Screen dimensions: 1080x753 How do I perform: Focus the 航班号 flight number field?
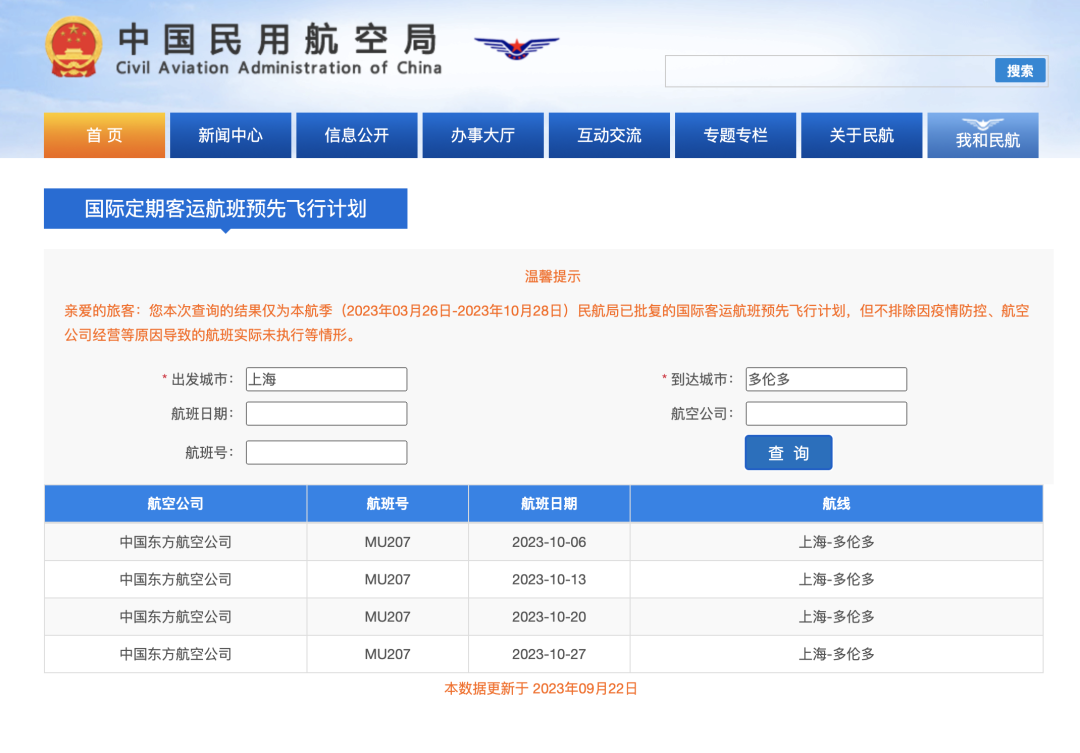tap(326, 452)
